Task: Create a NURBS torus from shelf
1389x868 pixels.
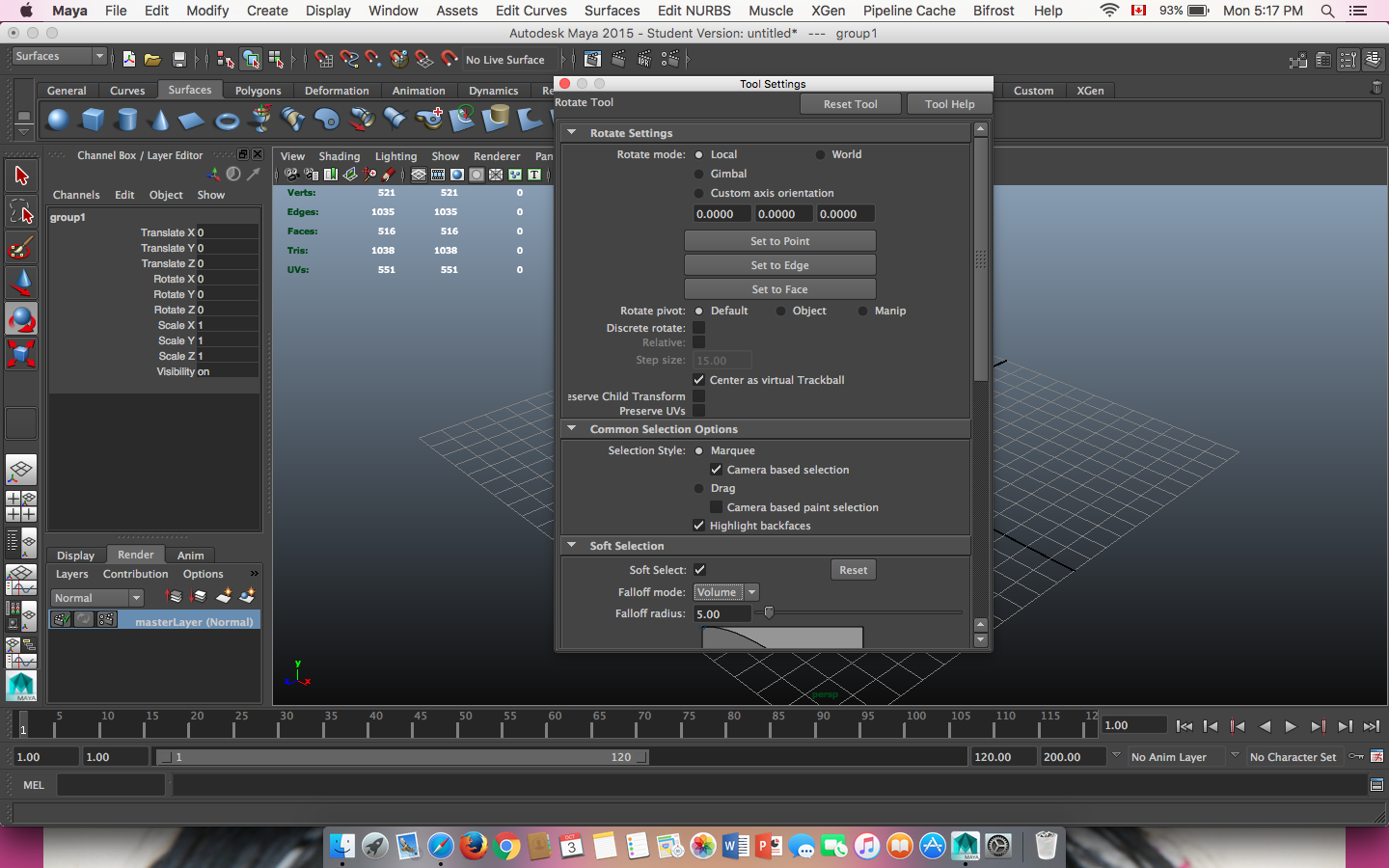Action: pyautogui.click(x=227, y=121)
